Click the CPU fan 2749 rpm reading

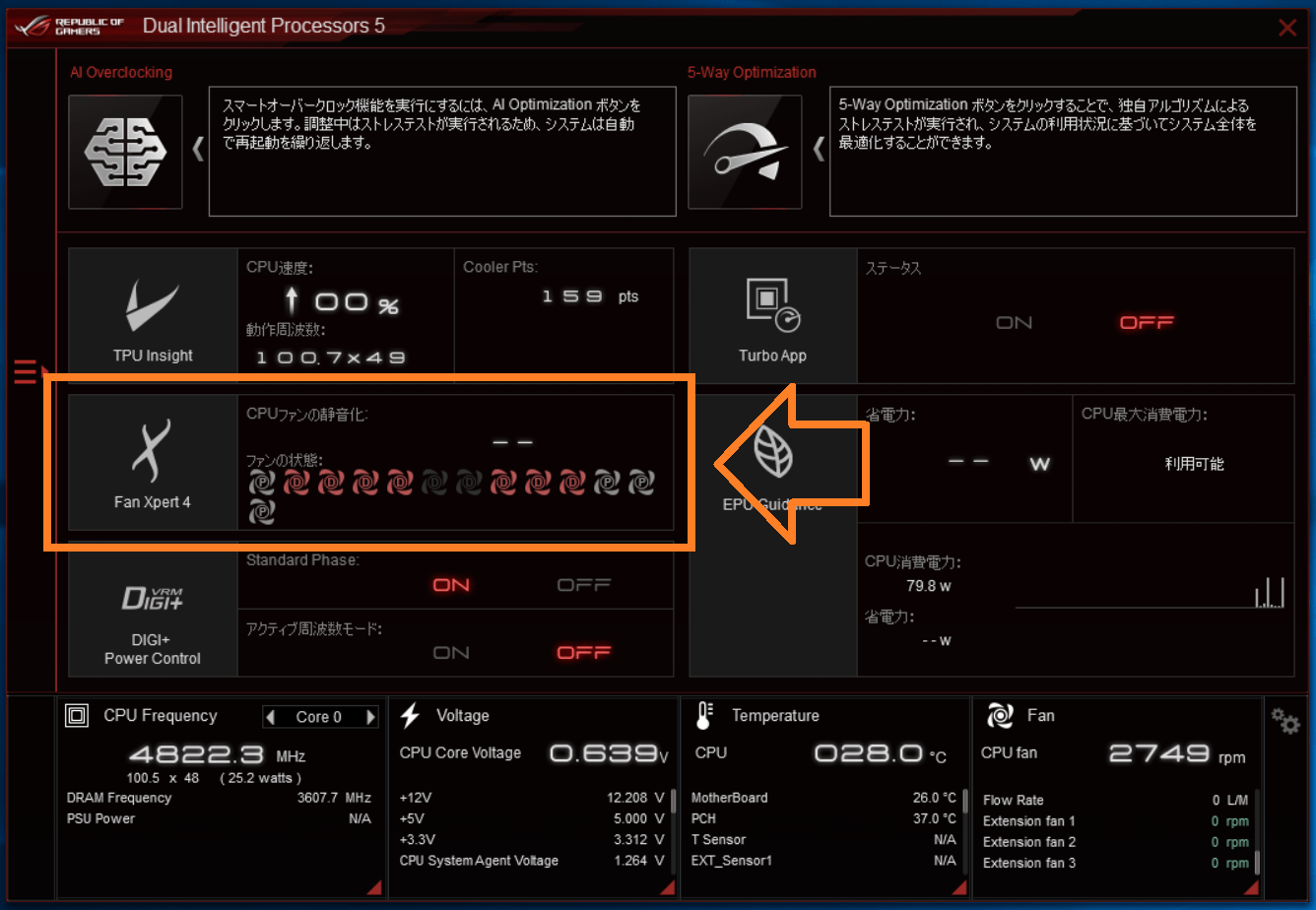[x=1177, y=754]
